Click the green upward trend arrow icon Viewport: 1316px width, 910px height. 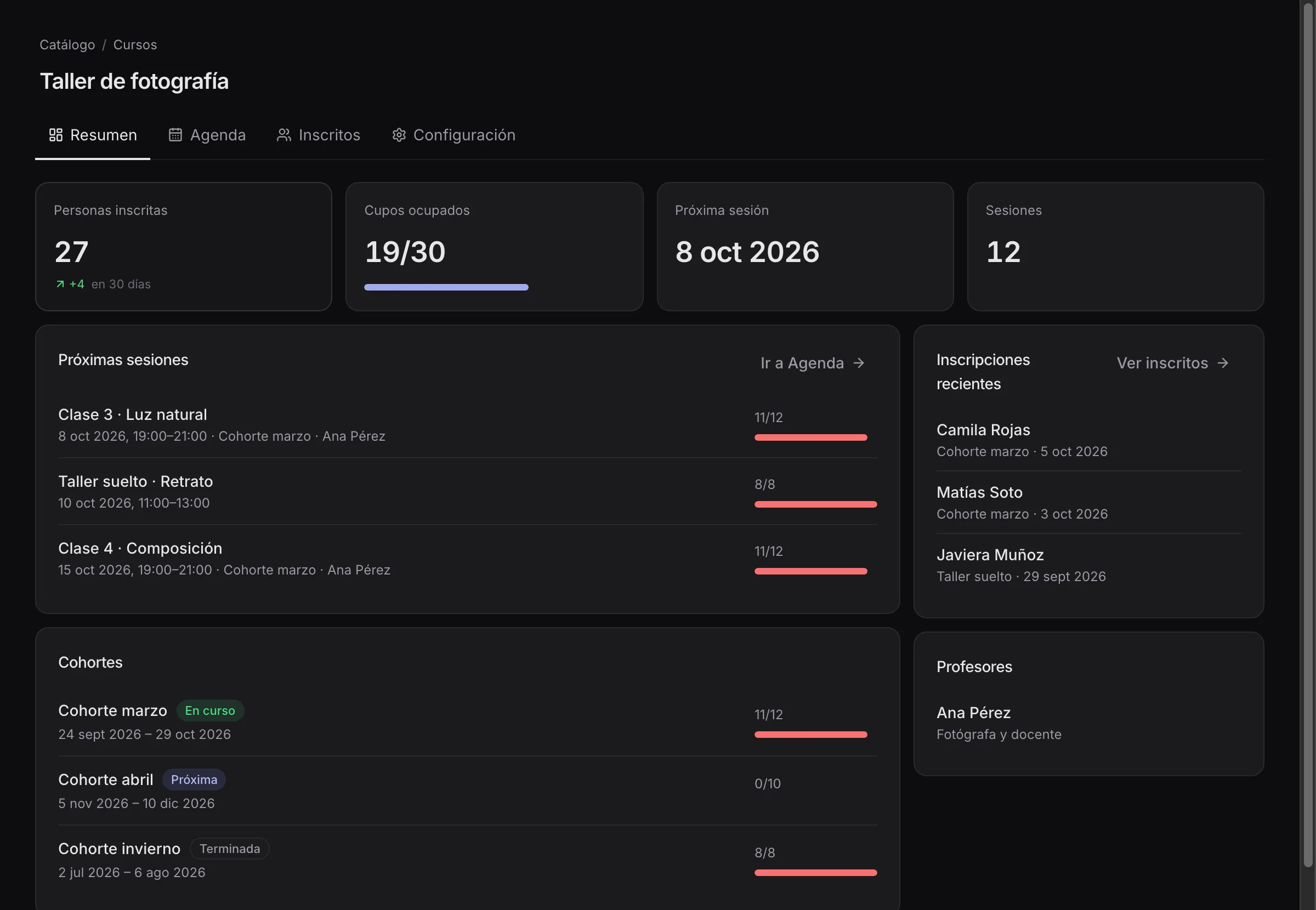coord(60,284)
